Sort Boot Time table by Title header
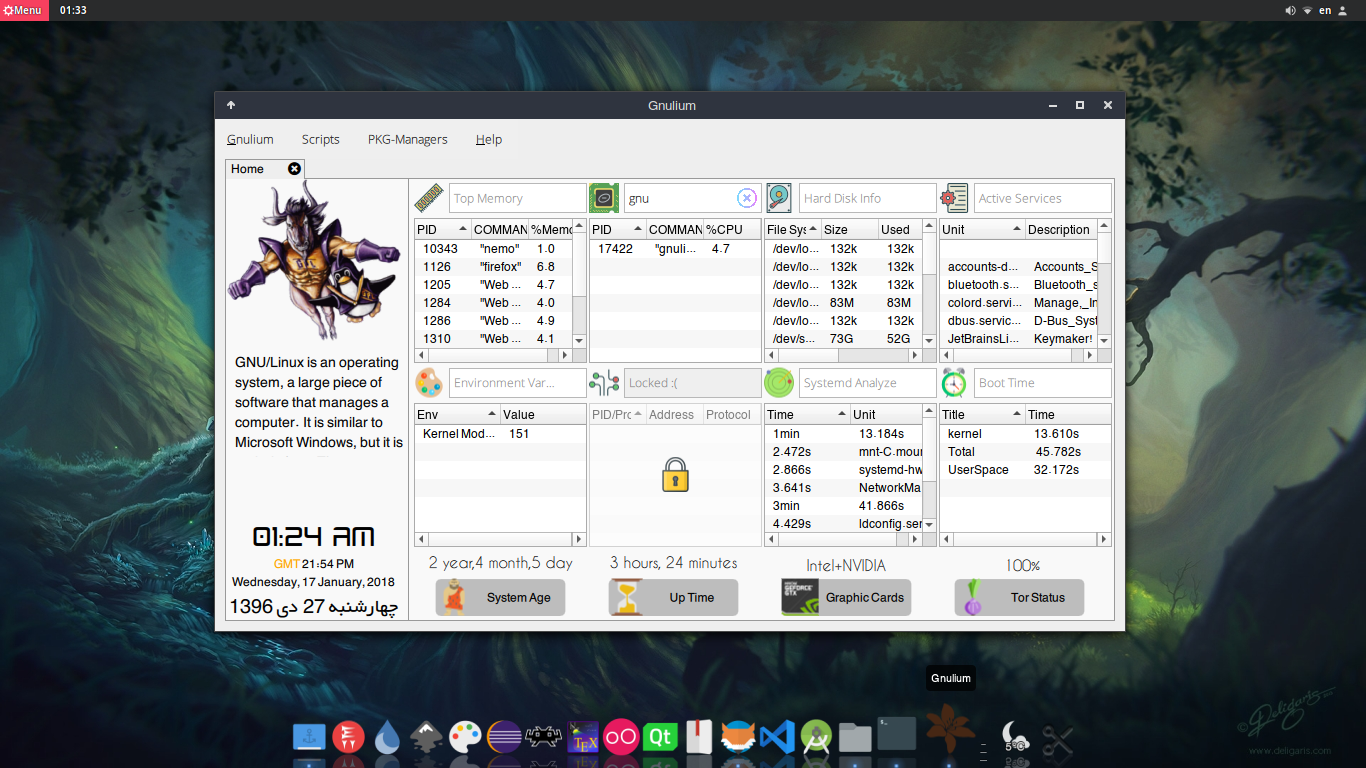Image resolution: width=1366 pixels, height=768 pixels. (982, 414)
